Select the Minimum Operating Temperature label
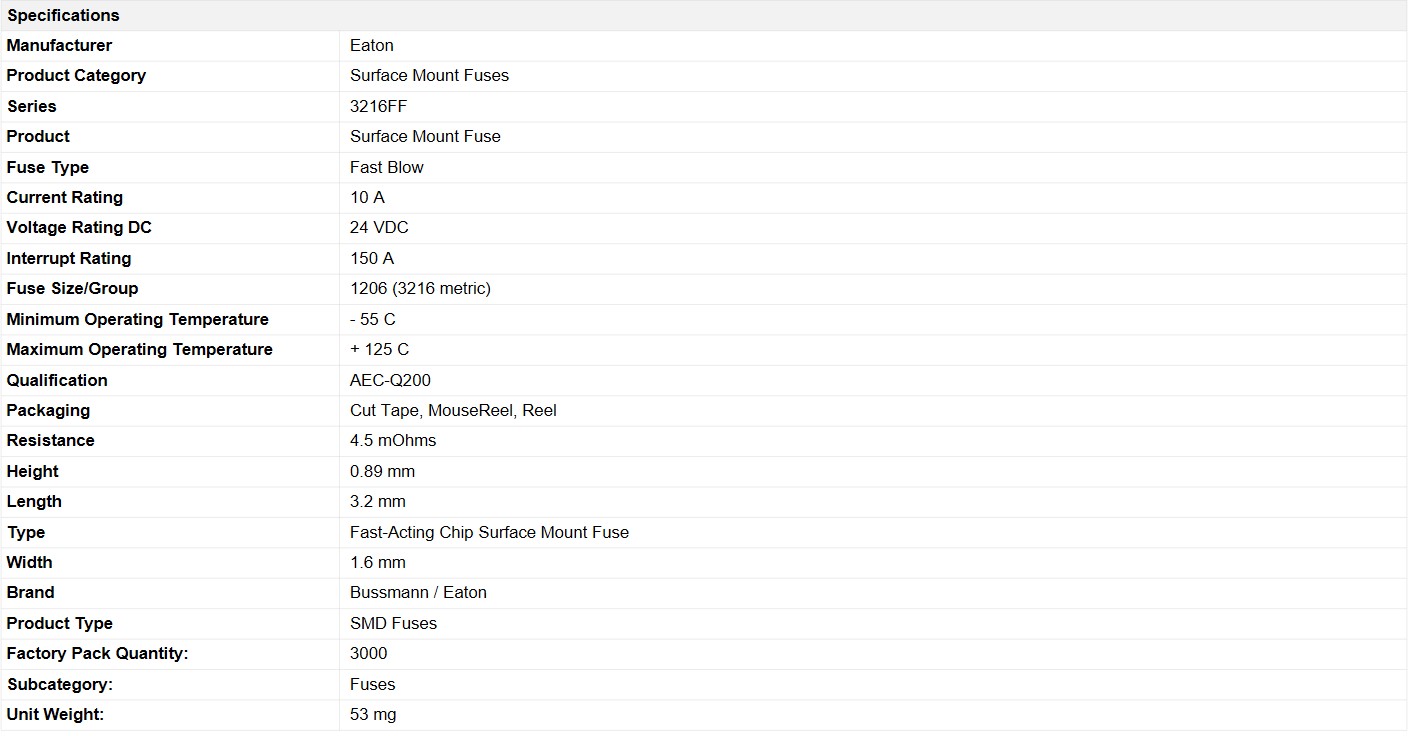The width and height of the screenshot is (1408, 736). [x=138, y=319]
